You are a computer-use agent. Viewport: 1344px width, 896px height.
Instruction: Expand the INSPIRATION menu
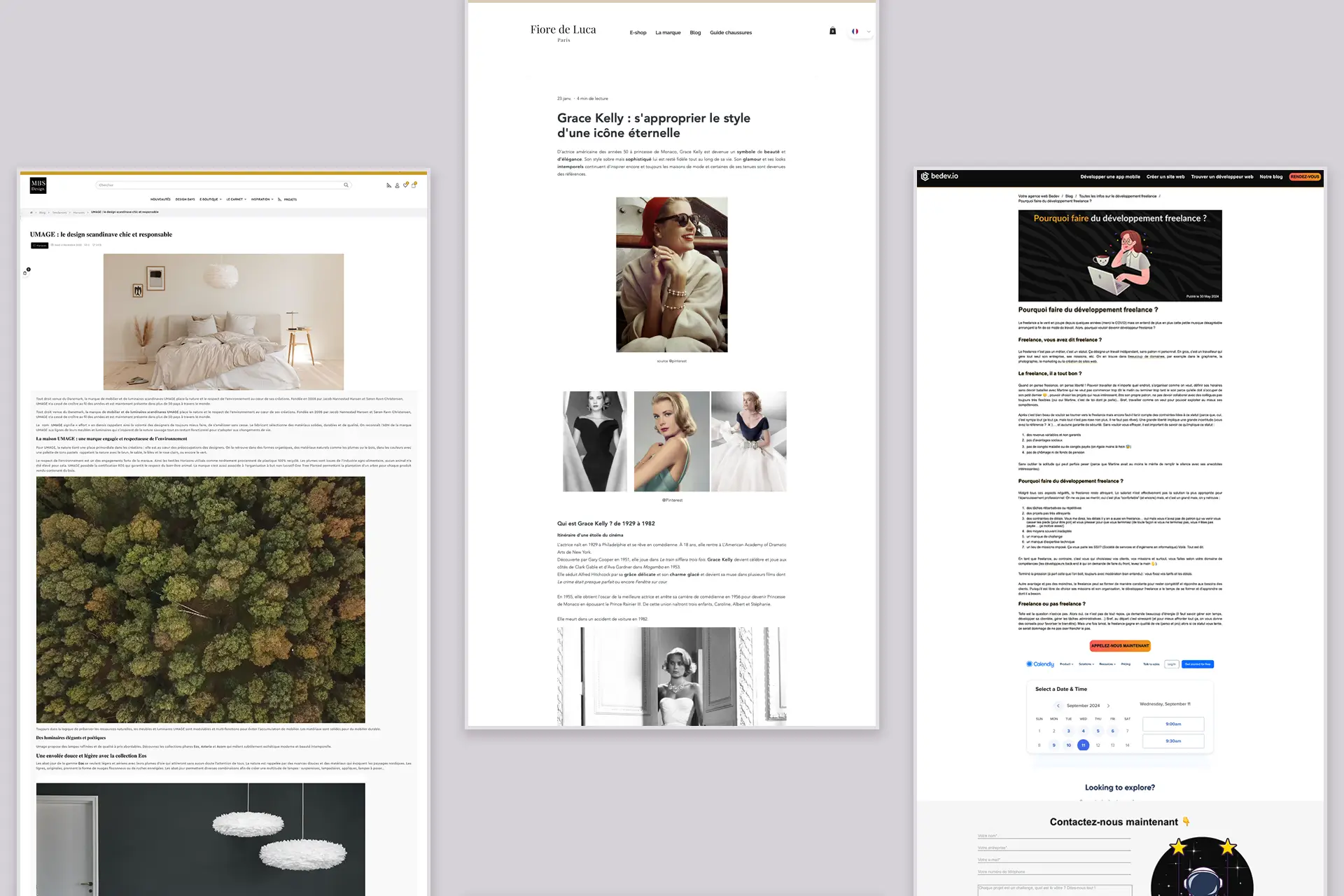[x=262, y=199]
